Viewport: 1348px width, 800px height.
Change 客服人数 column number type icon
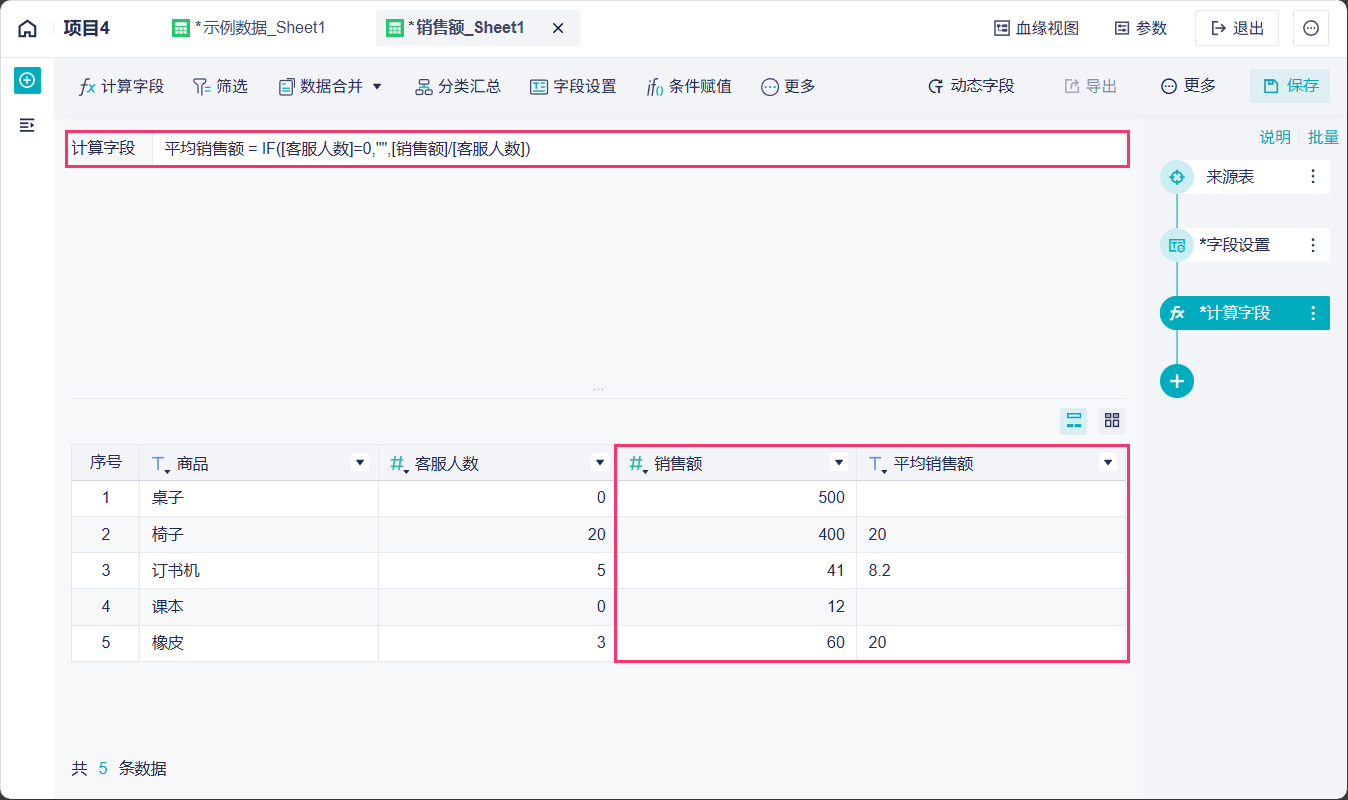(399, 464)
